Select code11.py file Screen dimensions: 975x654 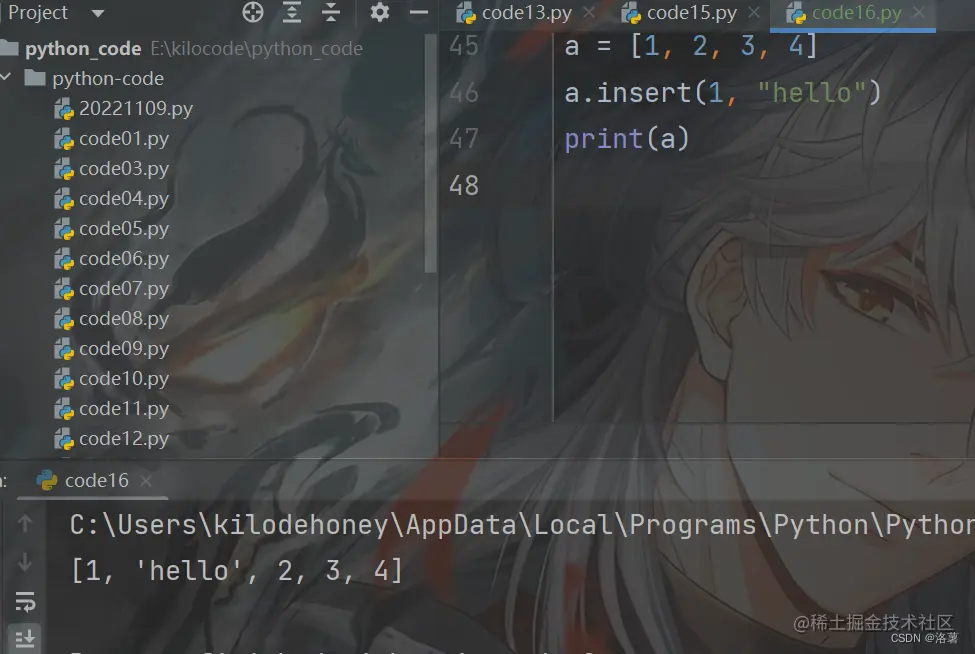click(x=124, y=408)
